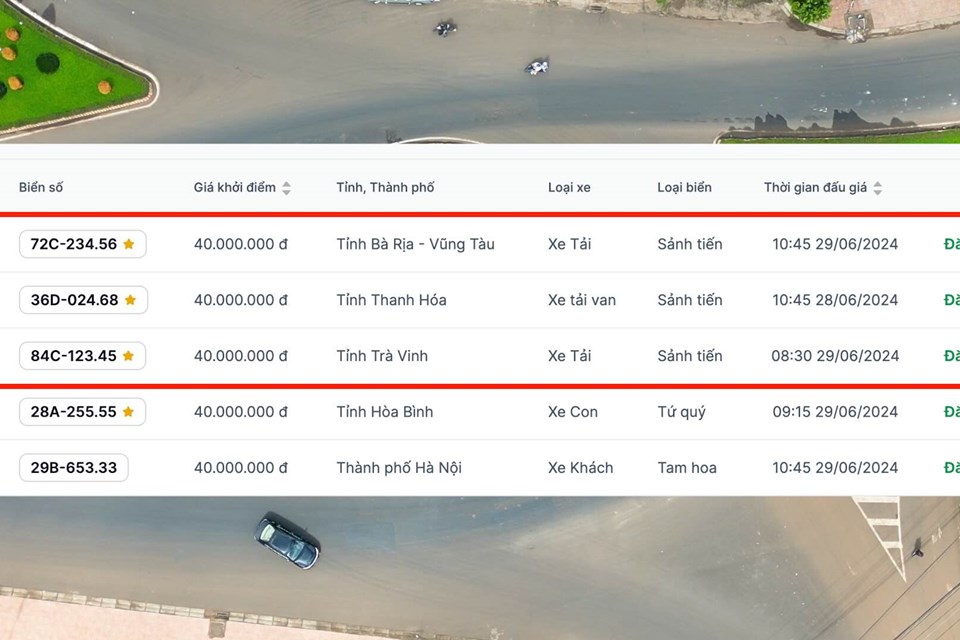The image size is (960, 640).
Task: Sort by Thời gian đấu giá arrow icon
Action: pyautogui.click(x=877, y=188)
